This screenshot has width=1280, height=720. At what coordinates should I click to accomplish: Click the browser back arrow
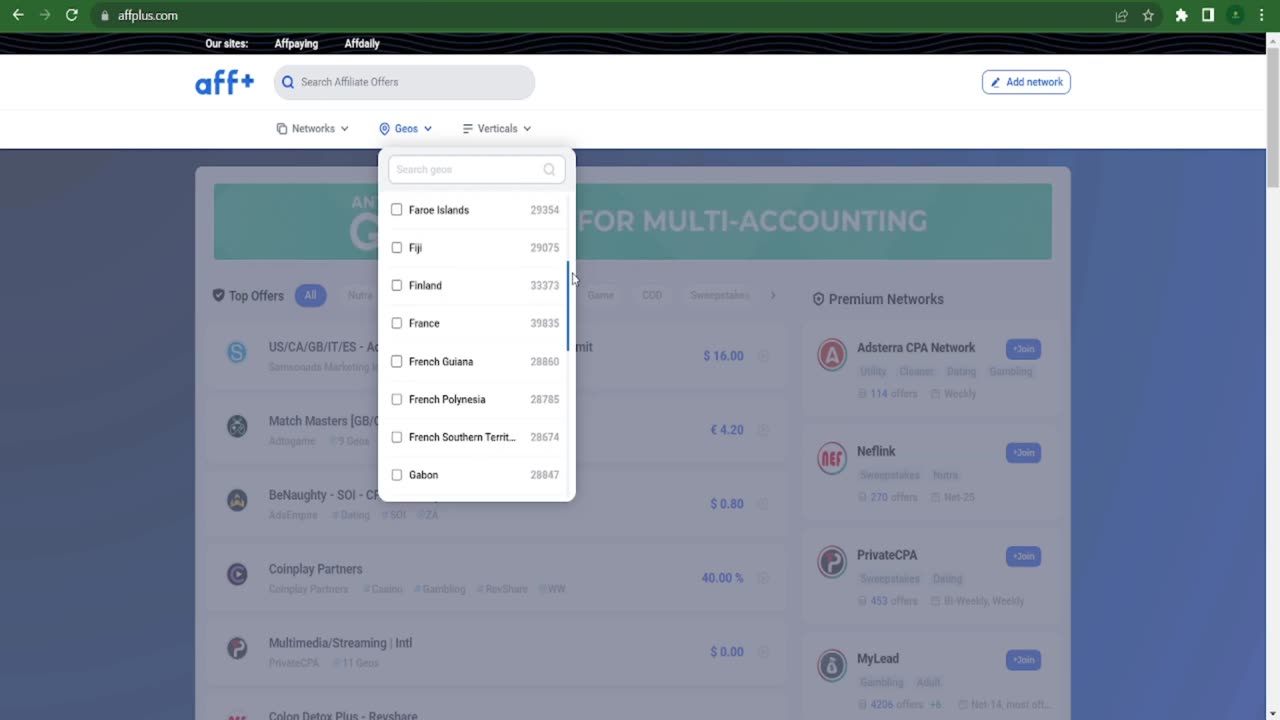[x=18, y=15]
